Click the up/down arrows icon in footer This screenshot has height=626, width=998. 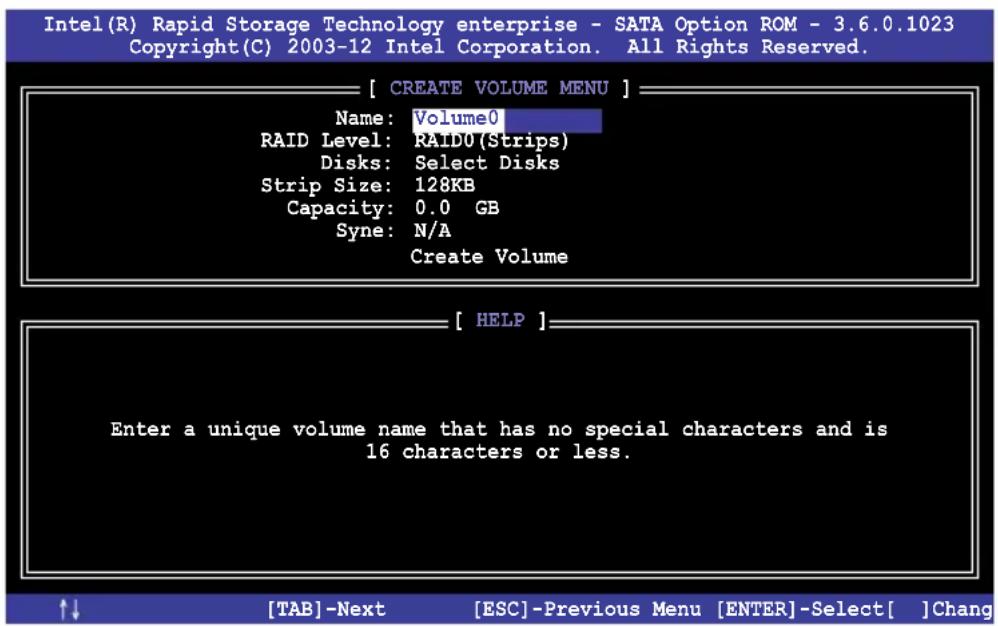(x=69, y=609)
